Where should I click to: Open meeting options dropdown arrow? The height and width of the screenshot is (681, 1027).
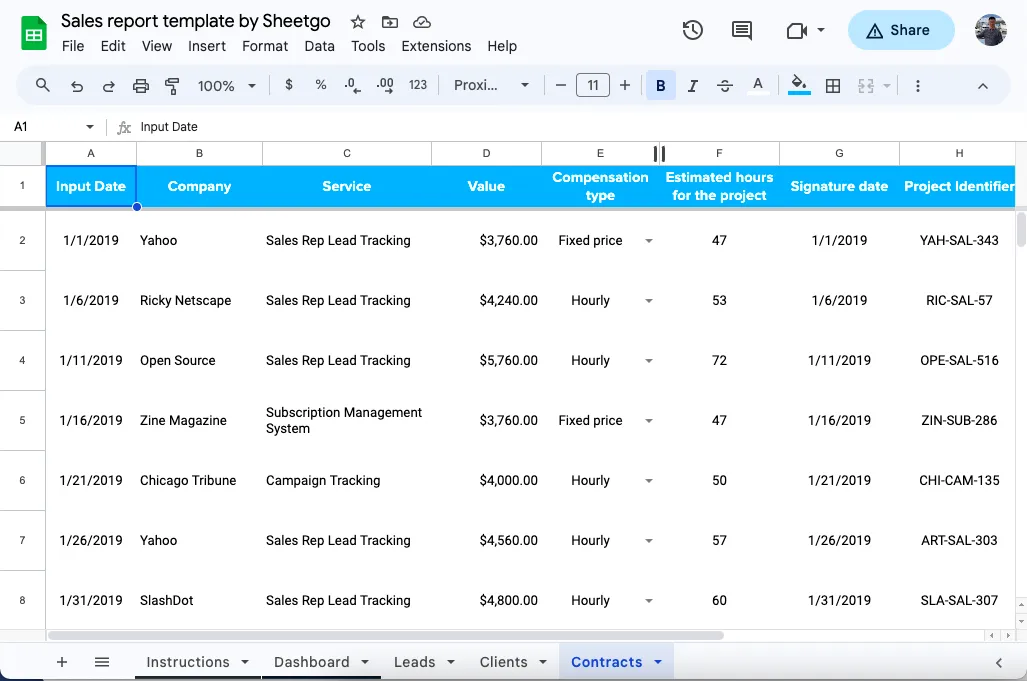tap(821, 30)
